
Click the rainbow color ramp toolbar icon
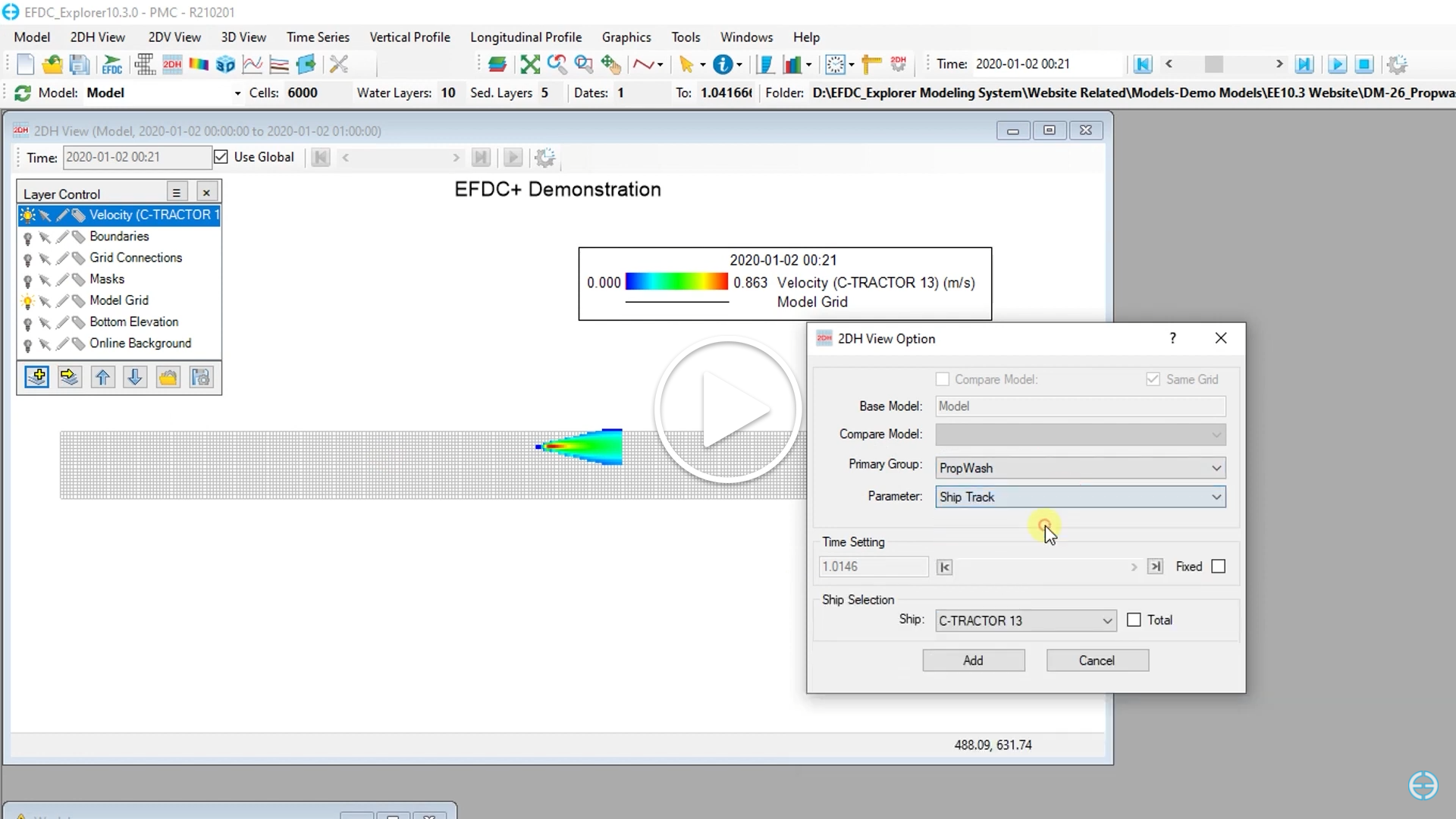(x=199, y=64)
